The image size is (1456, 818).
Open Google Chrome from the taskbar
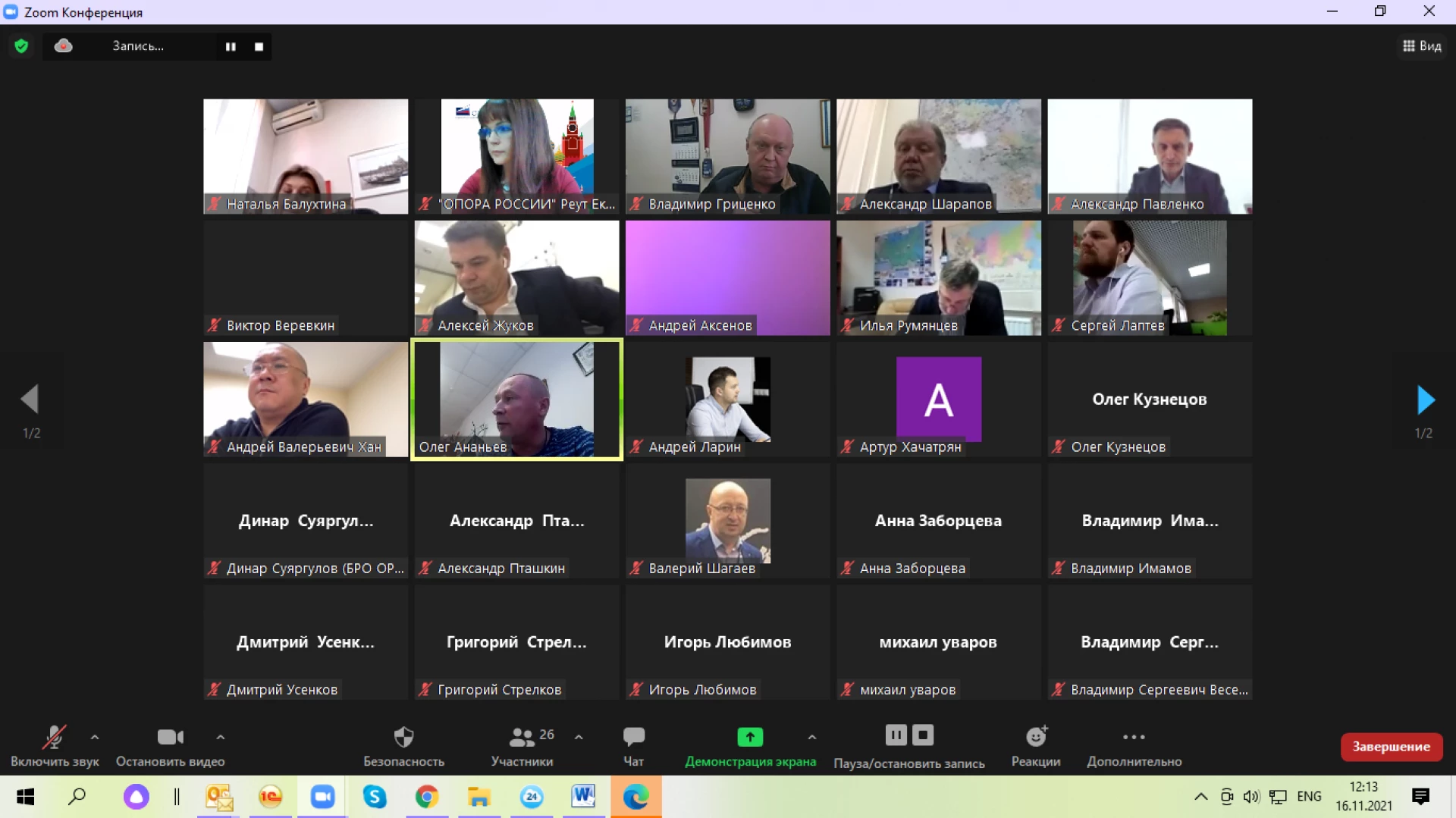coord(427,797)
